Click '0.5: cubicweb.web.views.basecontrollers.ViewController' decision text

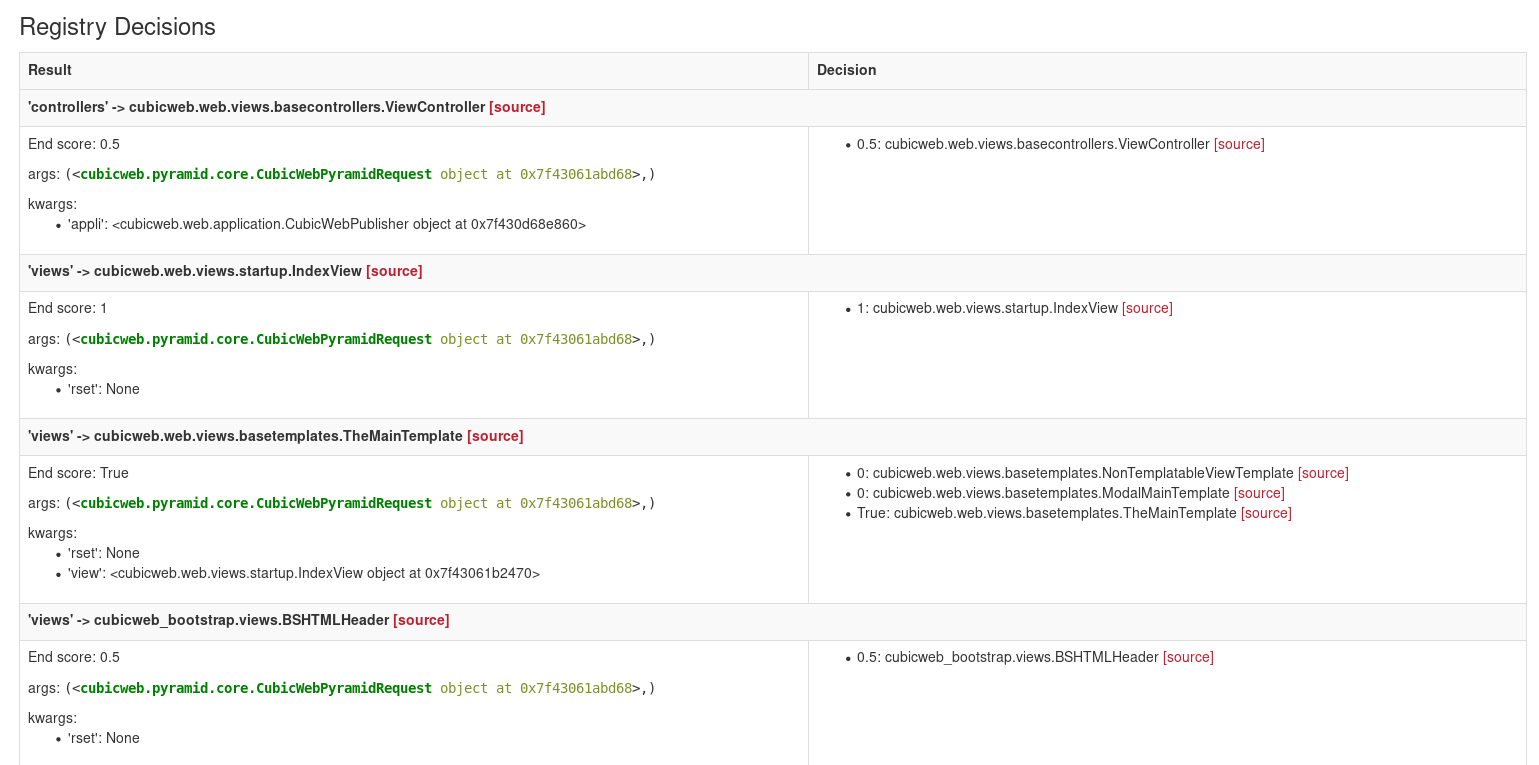tap(1033, 144)
